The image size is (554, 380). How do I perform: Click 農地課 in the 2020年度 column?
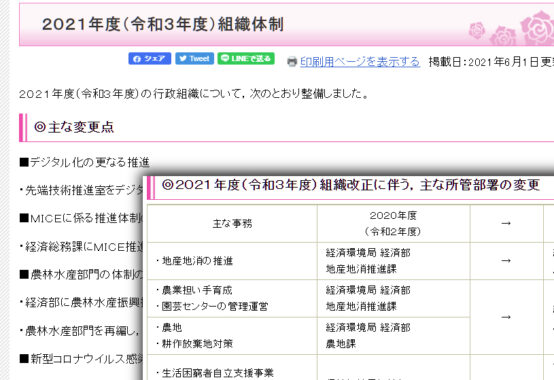click(341, 344)
